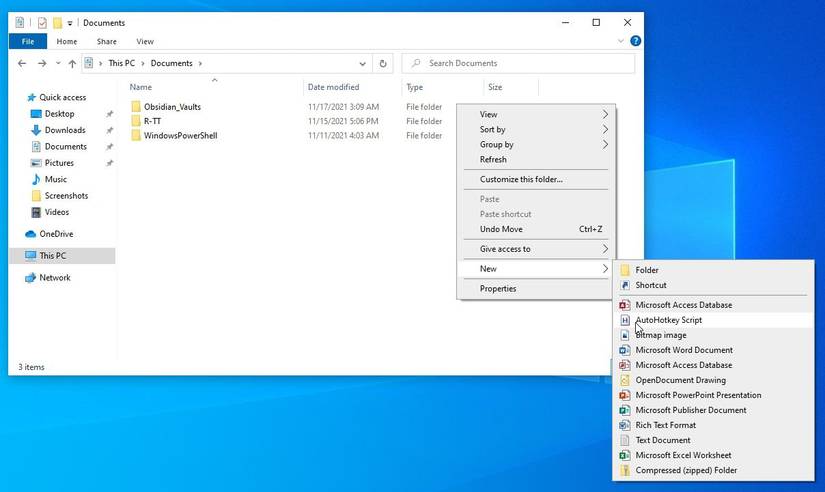
Task: Choose Refresh in the context menu
Action: pyautogui.click(x=536, y=159)
